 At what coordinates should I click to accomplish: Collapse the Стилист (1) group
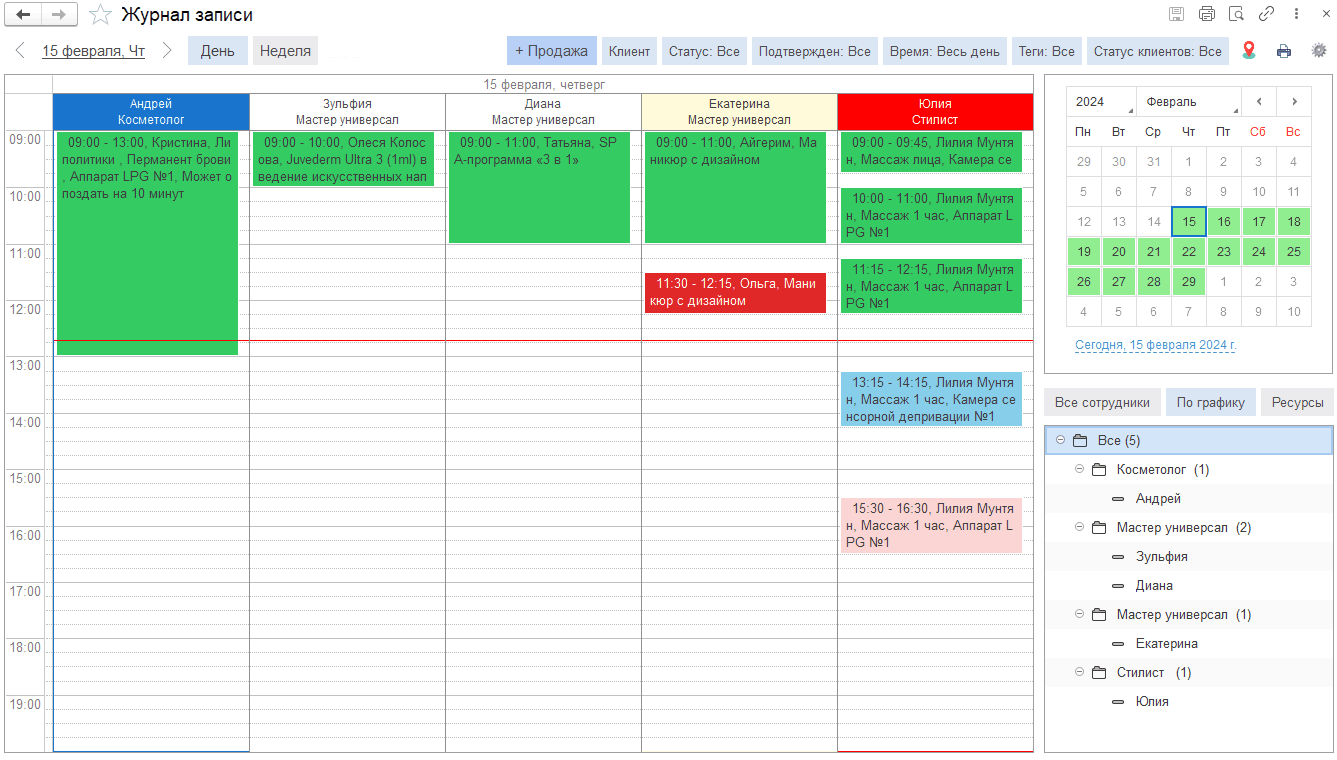click(1079, 672)
